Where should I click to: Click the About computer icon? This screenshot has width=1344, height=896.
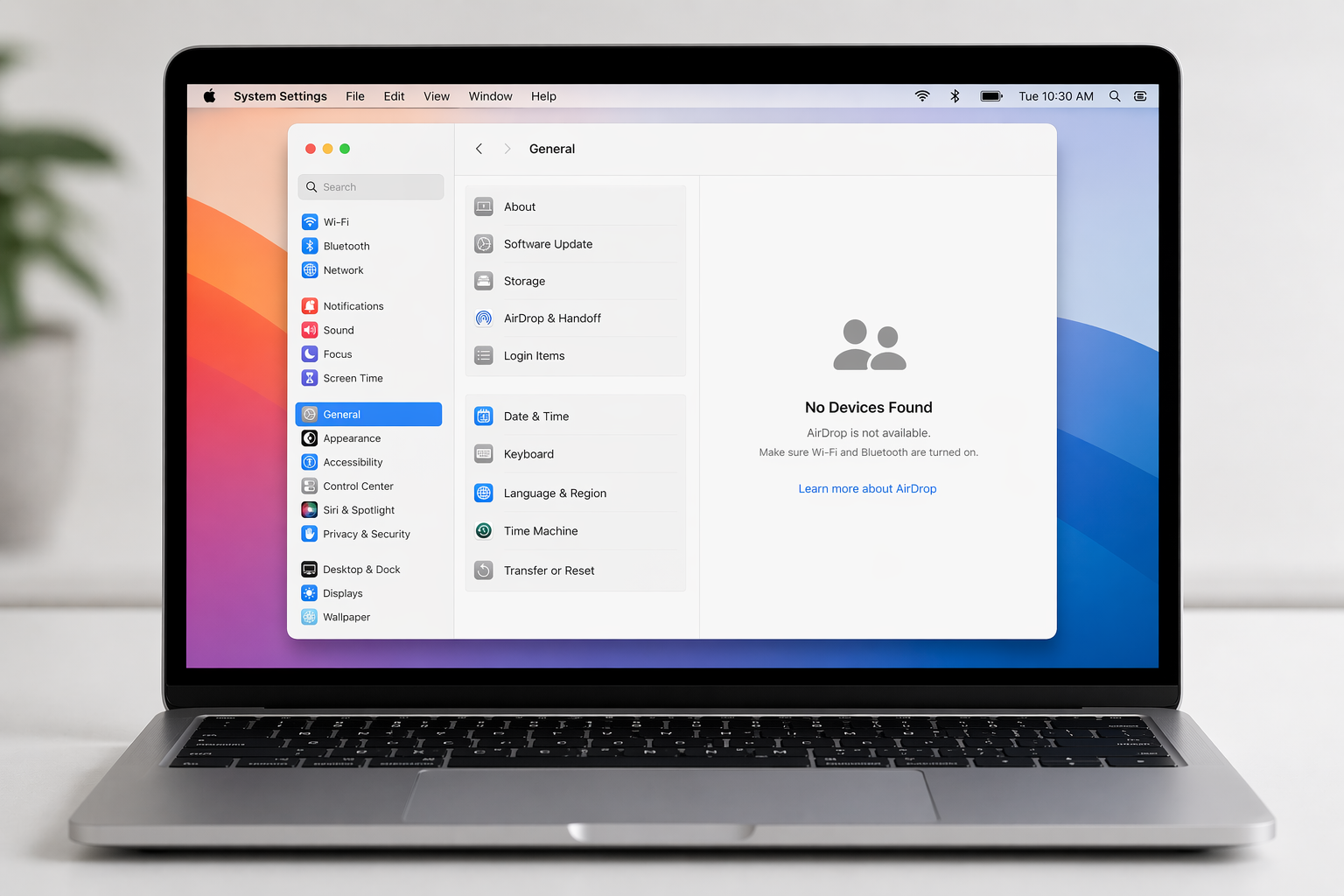point(484,206)
